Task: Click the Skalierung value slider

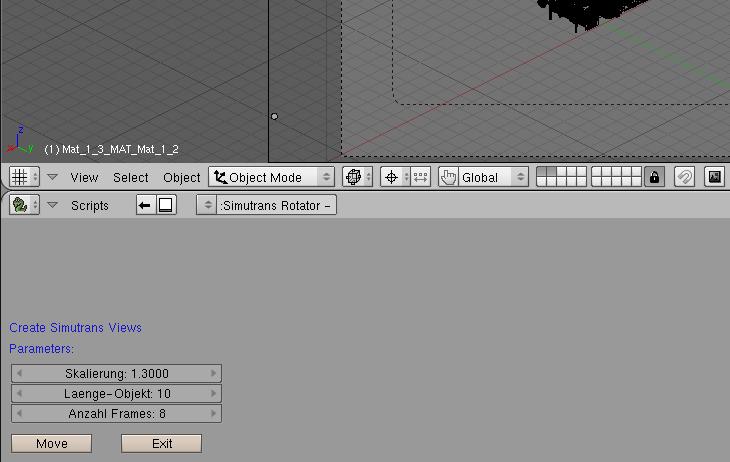Action: (x=116, y=373)
